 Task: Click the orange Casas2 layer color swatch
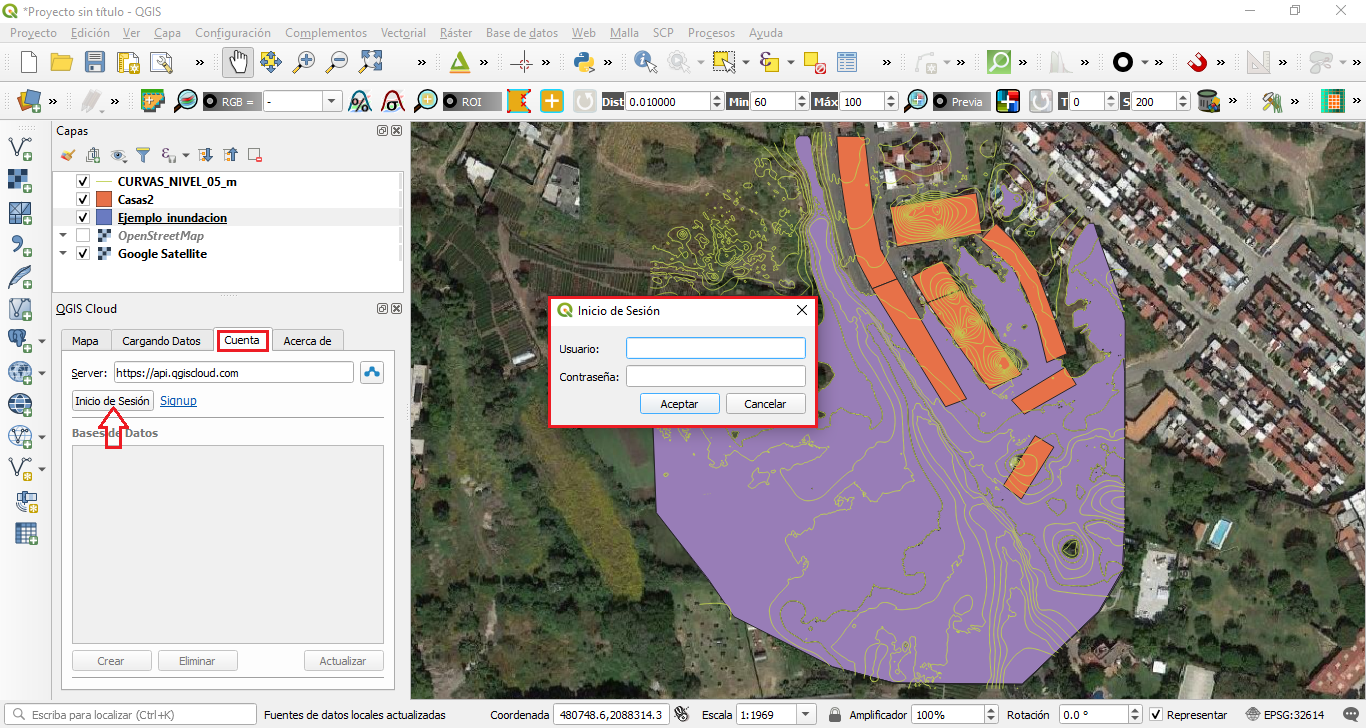[104, 200]
